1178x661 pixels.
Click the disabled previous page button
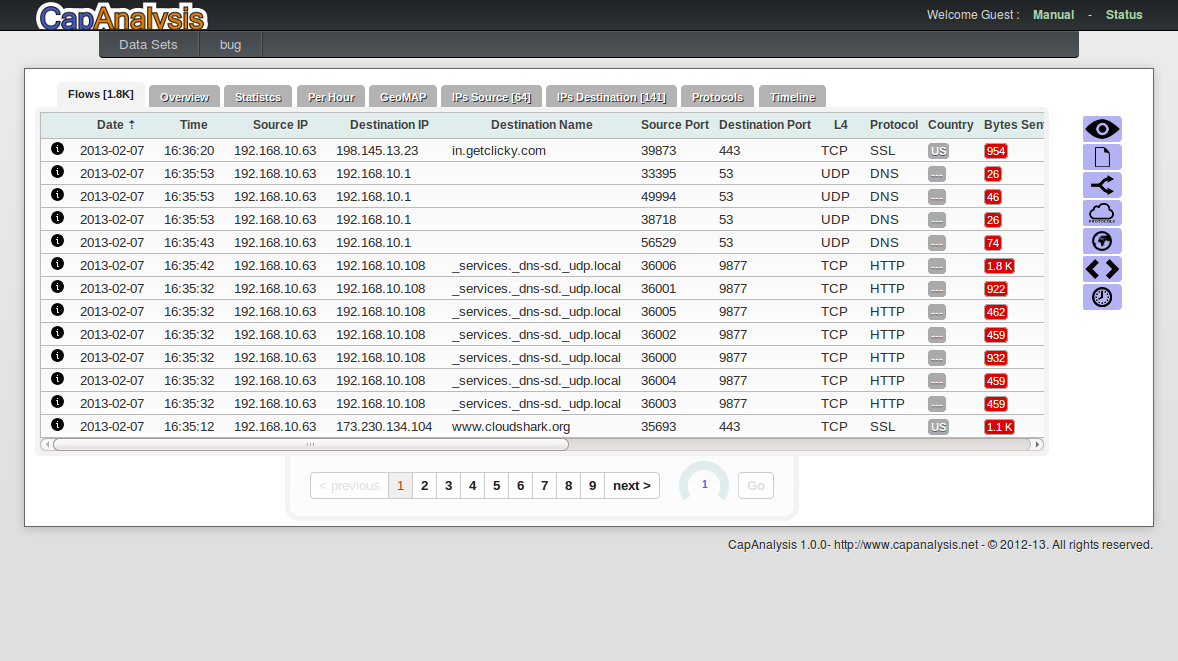[x=349, y=485]
